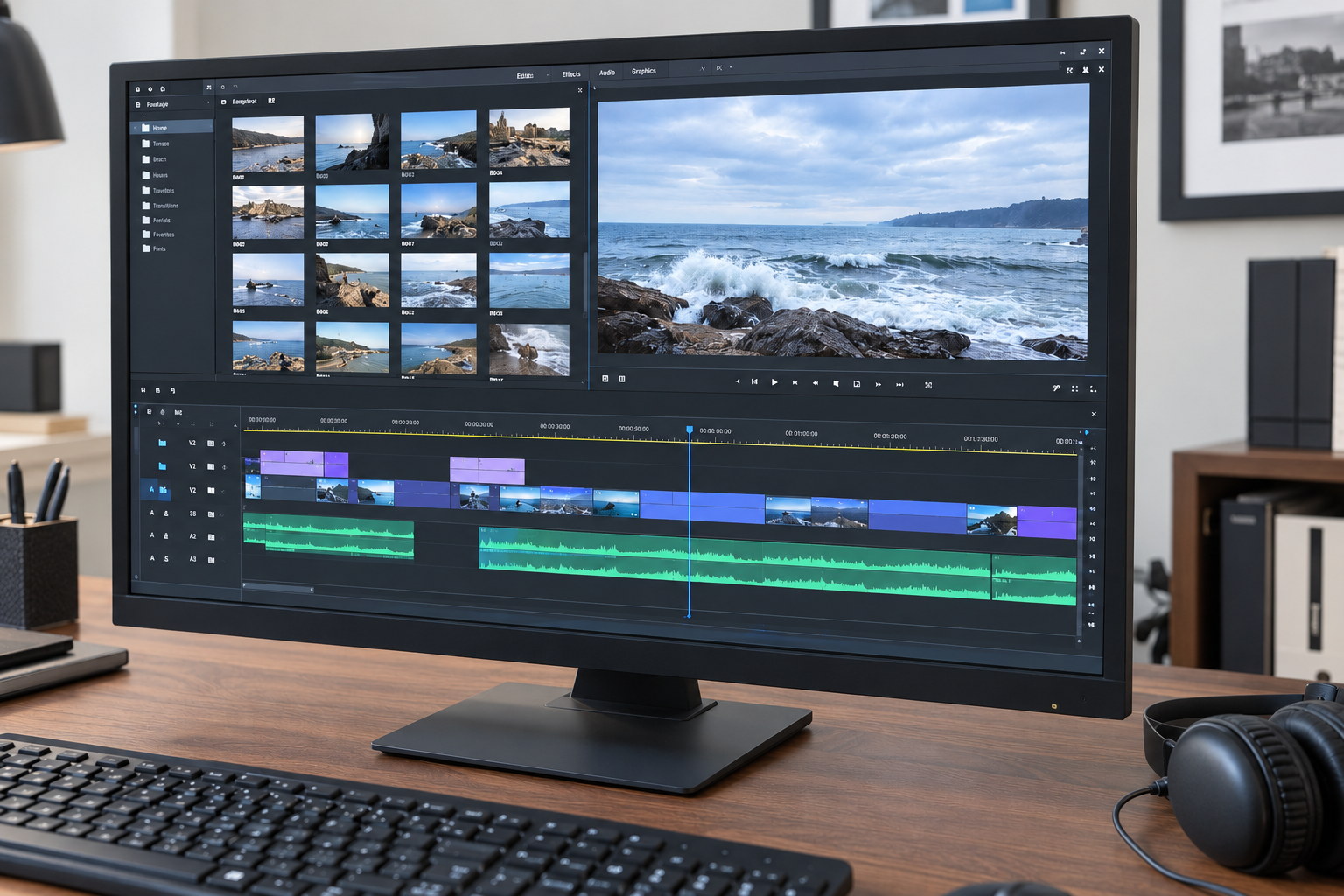1344x896 pixels.
Task: Collapse the track headers using the up arrow
Action: point(234,425)
